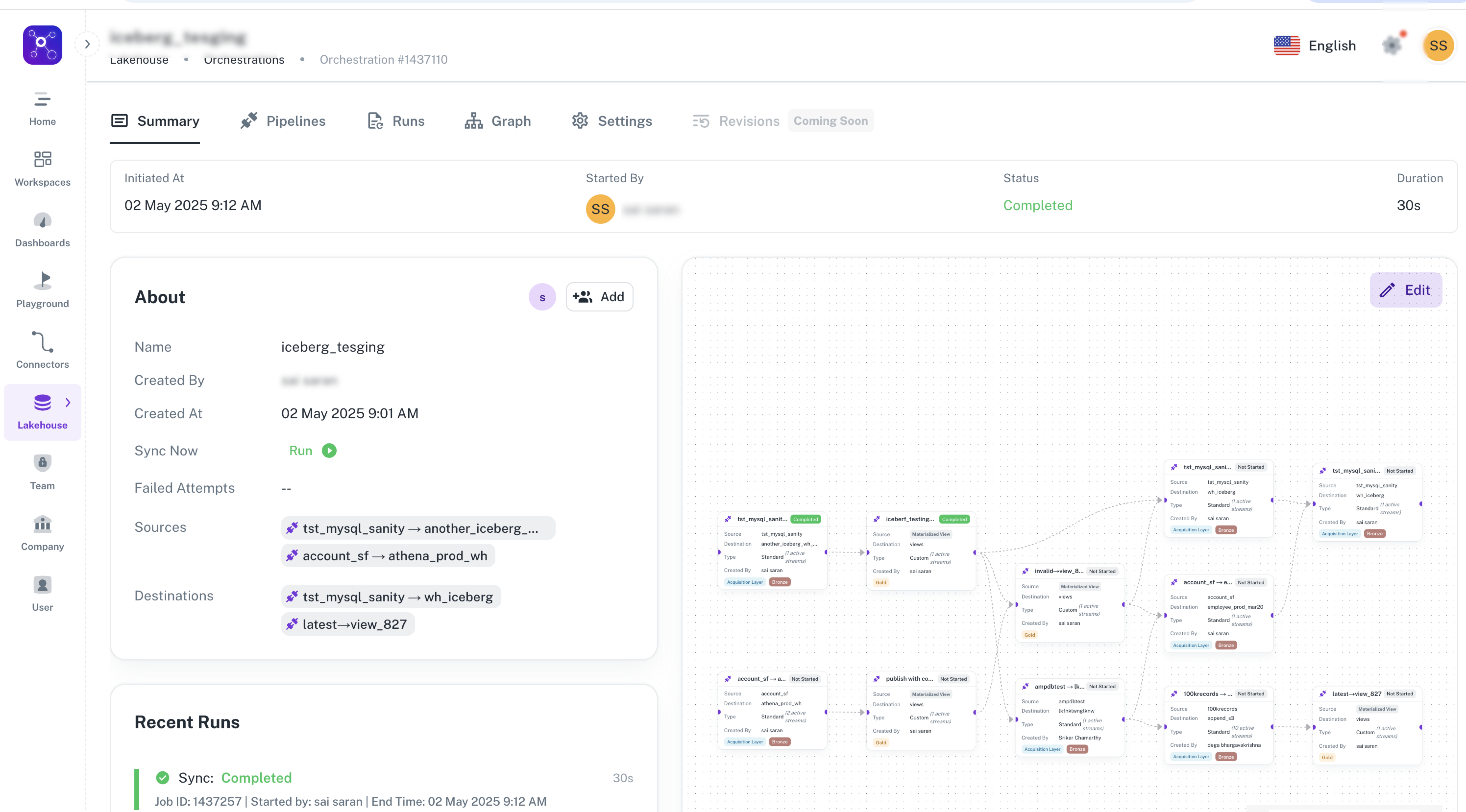Click the app logo icon
The image size is (1466, 812).
(x=42, y=45)
